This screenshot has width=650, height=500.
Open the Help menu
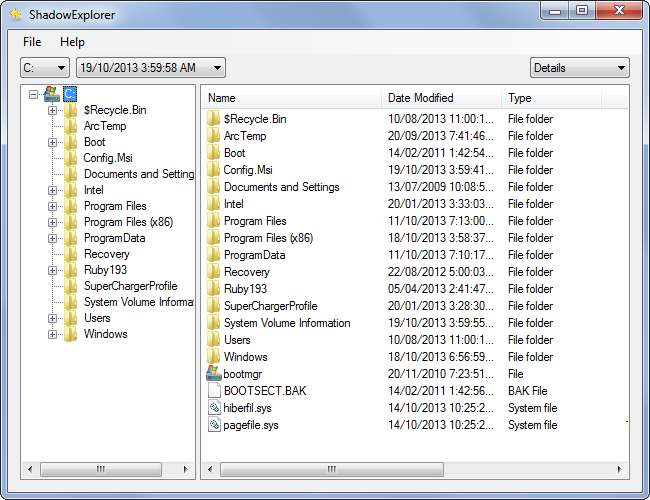pos(72,42)
